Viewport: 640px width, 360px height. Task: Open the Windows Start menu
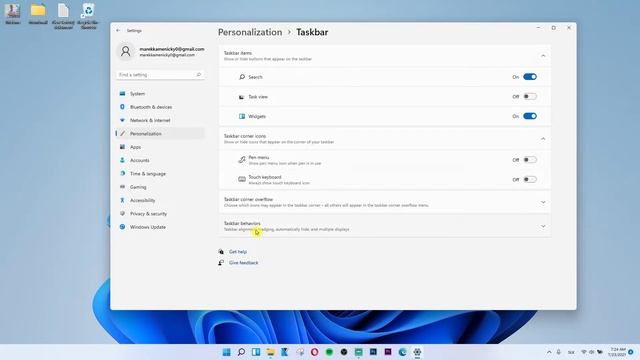pyautogui.click(x=227, y=352)
